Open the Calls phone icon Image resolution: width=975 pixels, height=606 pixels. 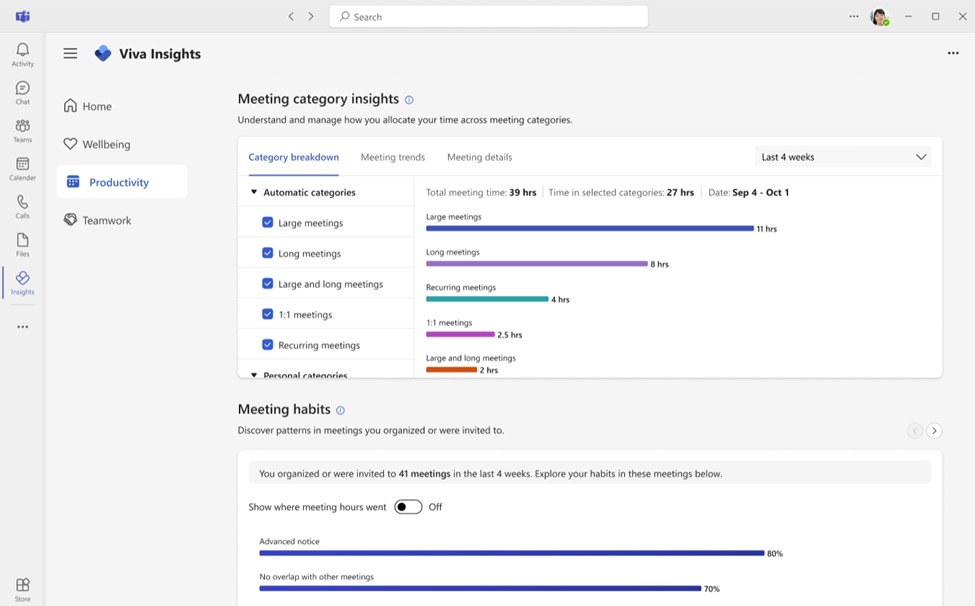coord(22,202)
